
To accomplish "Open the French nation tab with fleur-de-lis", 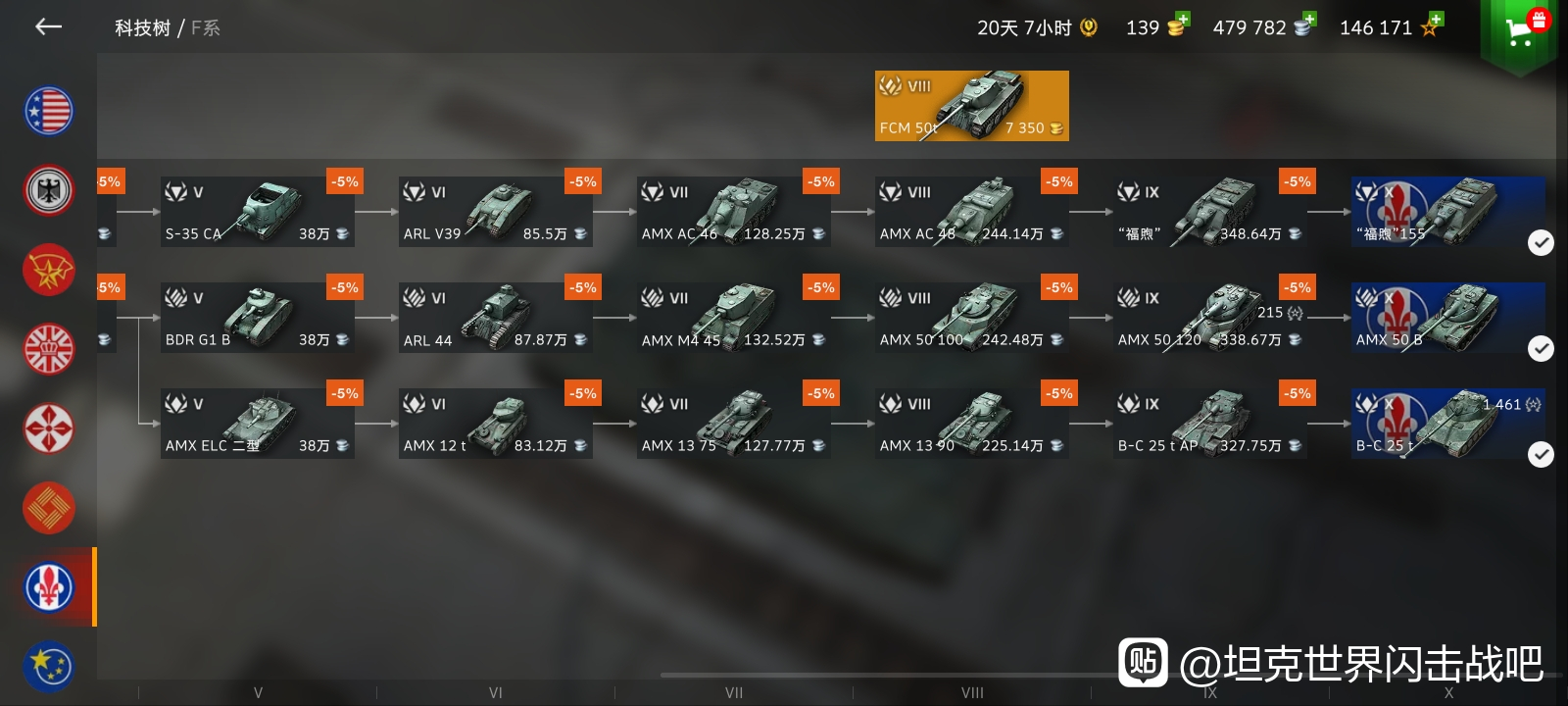I will pyautogui.click(x=48, y=586).
